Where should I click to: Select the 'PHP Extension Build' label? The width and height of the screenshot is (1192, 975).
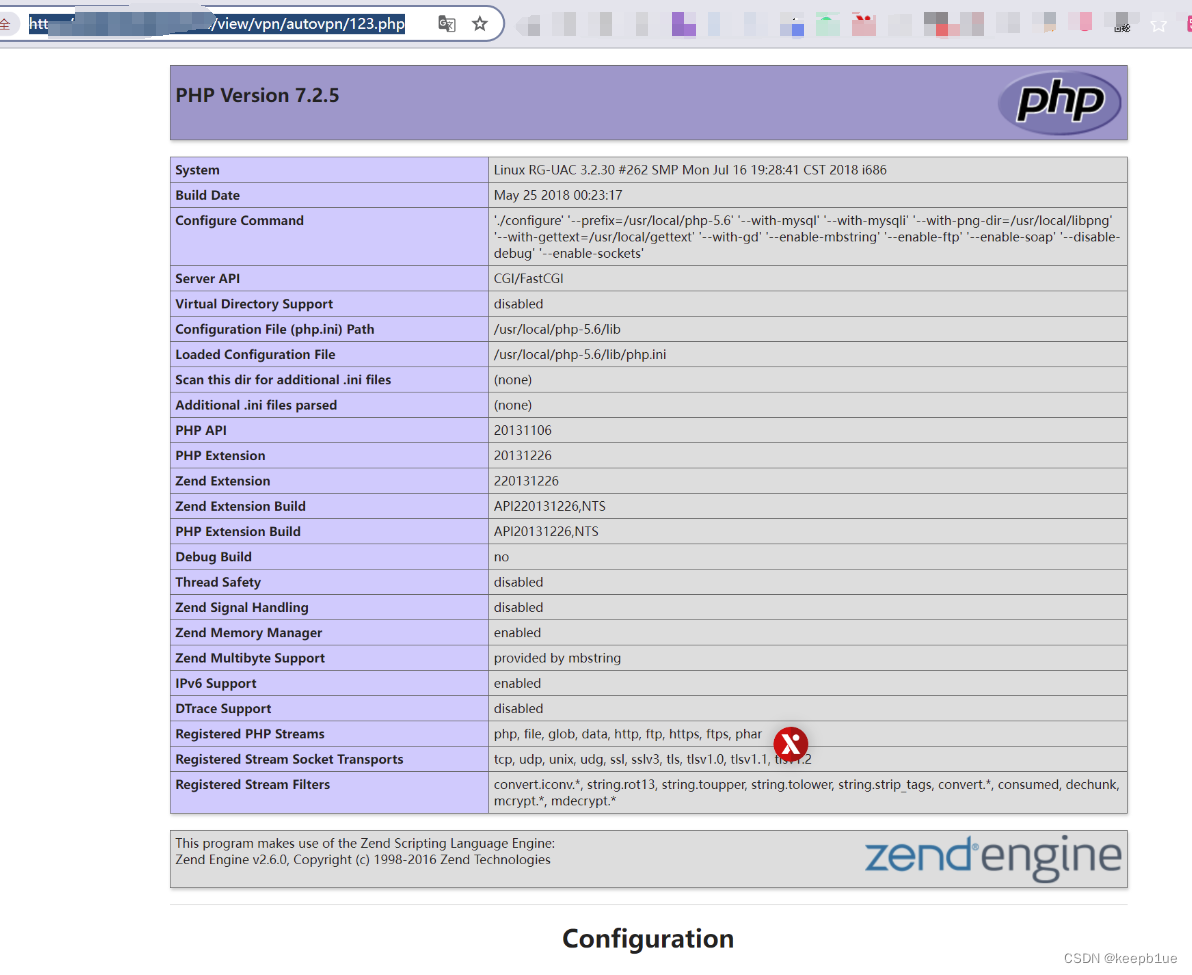click(x=238, y=532)
